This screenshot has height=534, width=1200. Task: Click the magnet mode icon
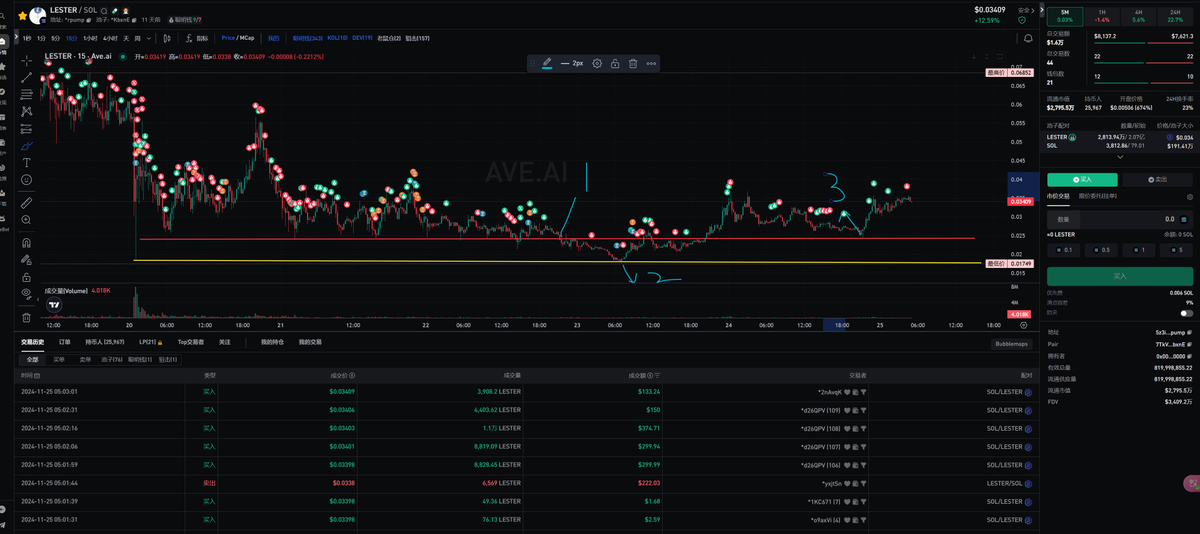(x=27, y=242)
